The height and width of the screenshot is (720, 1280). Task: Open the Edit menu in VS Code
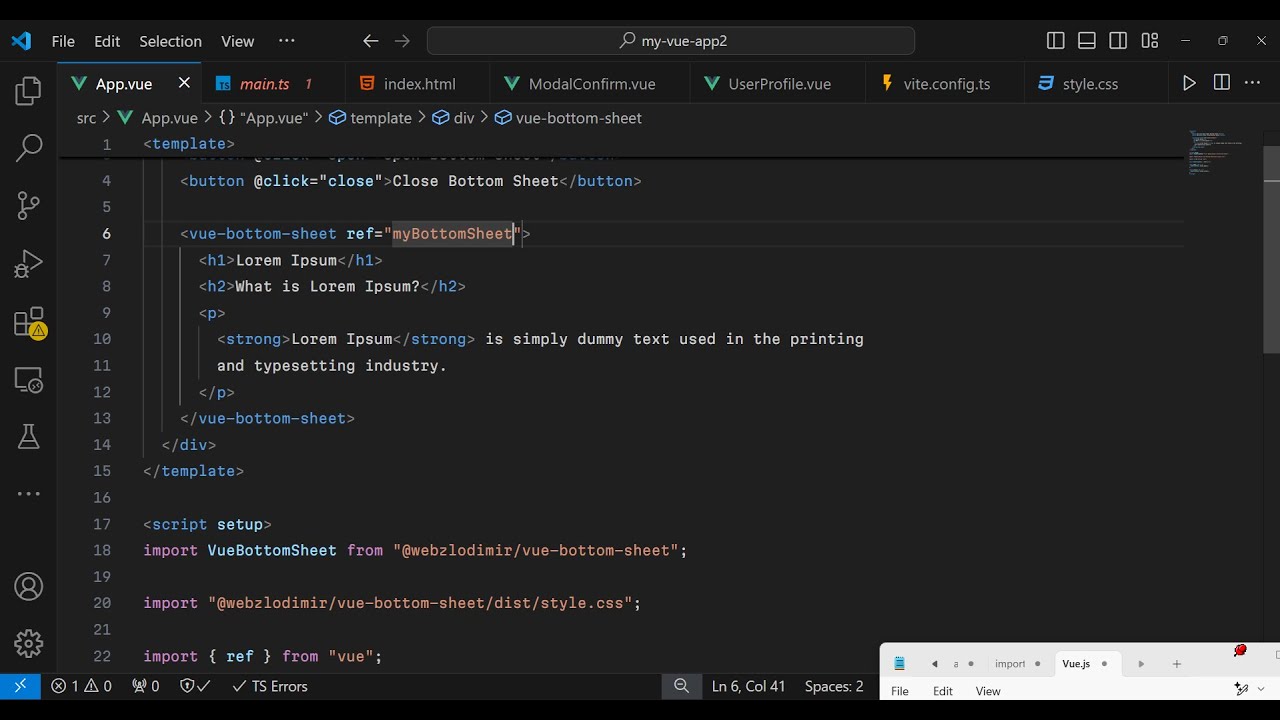point(107,41)
